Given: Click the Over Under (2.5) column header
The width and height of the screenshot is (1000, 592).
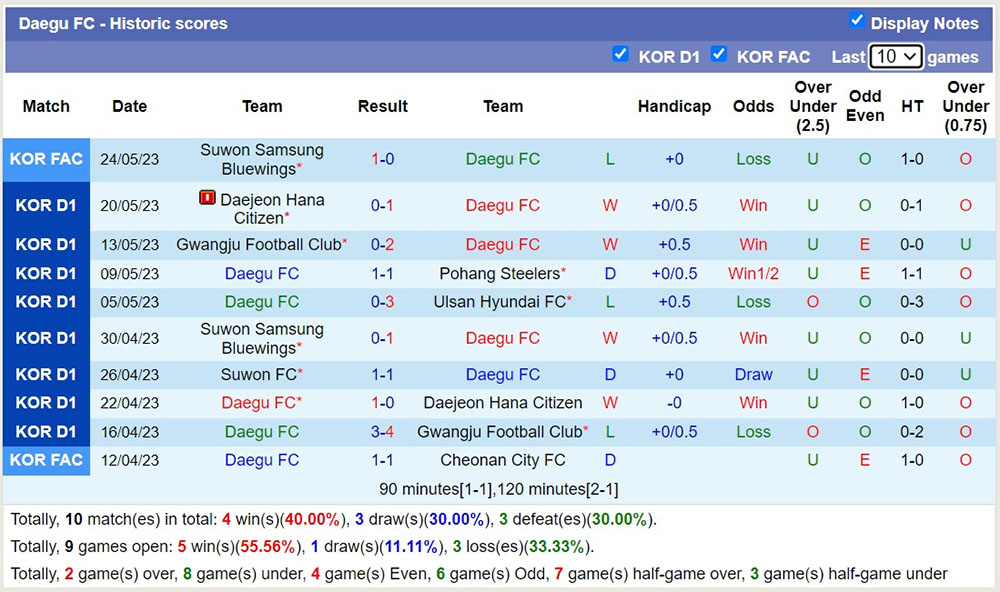Looking at the screenshot, I should click(812, 106).
